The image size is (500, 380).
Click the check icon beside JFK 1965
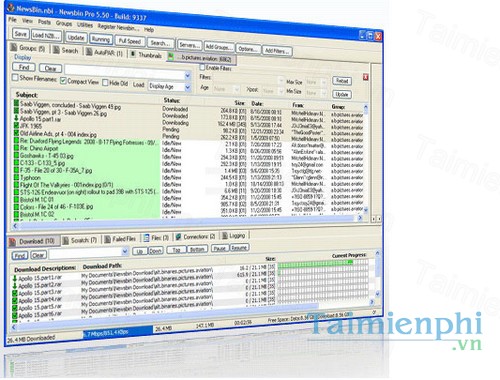[16, 126]
